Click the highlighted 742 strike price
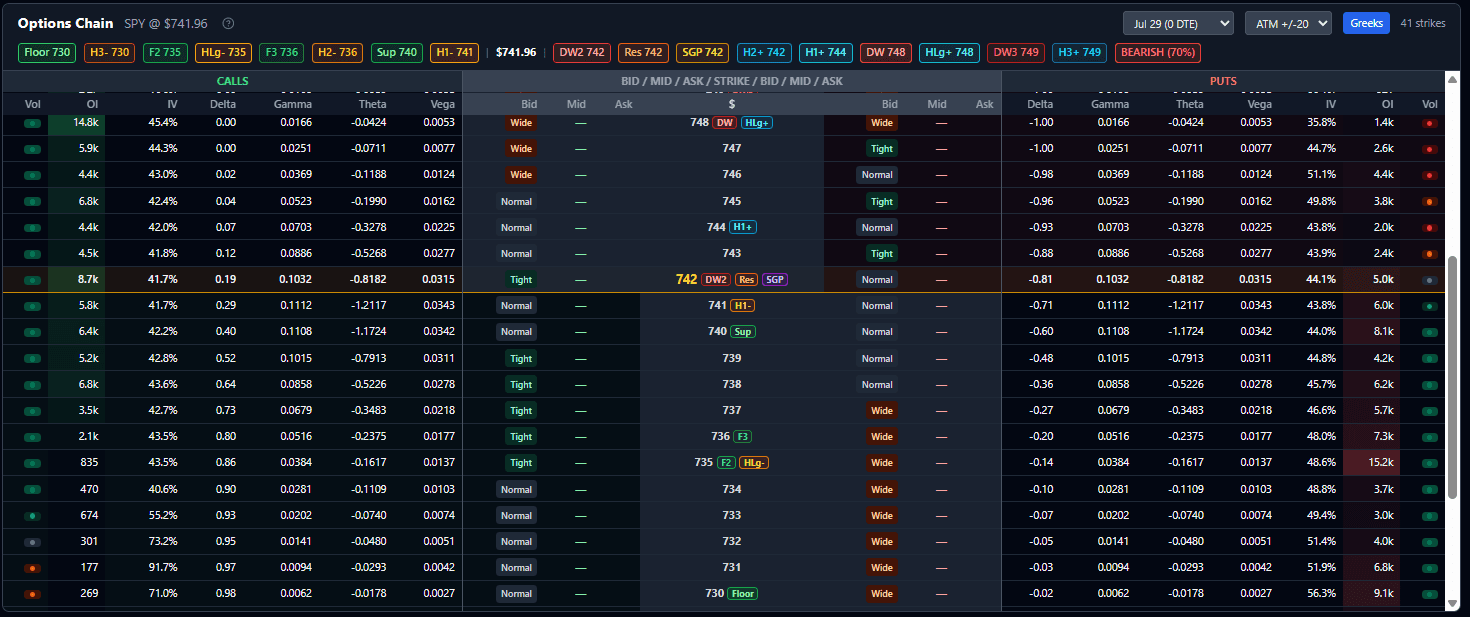The image size is (1470, 617). [x=686, y=280]
